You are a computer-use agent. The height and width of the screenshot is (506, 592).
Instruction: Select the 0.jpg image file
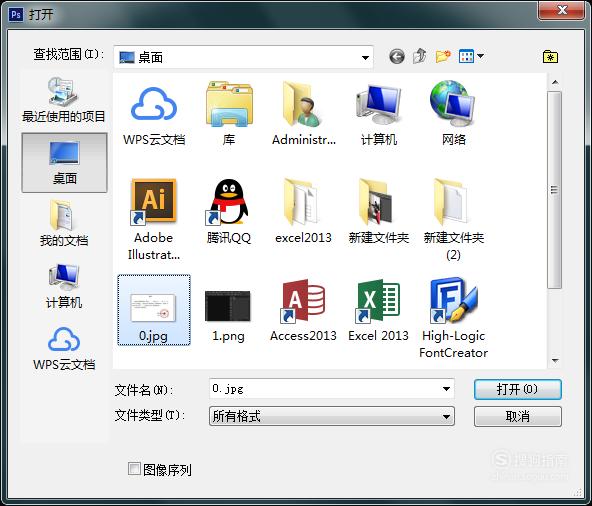[x=154, y=310]
